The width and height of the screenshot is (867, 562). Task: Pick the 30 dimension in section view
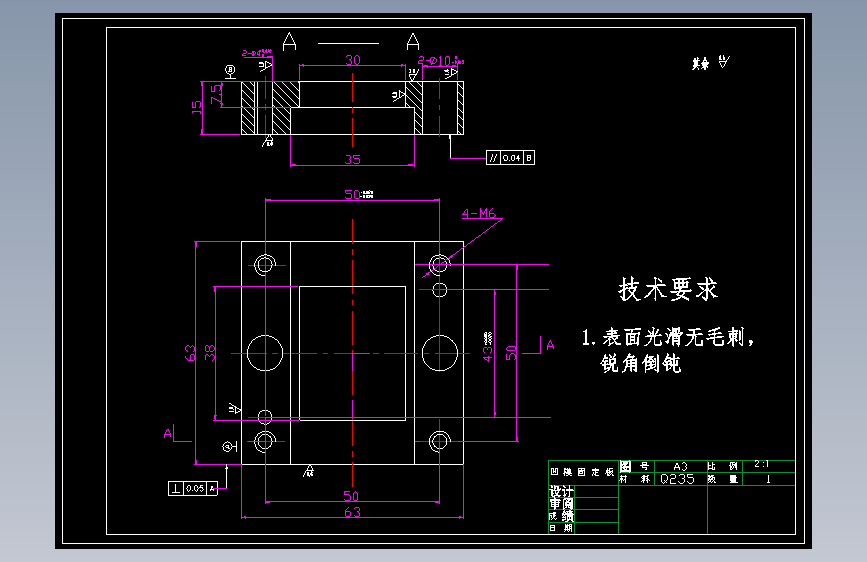[353, 60]
